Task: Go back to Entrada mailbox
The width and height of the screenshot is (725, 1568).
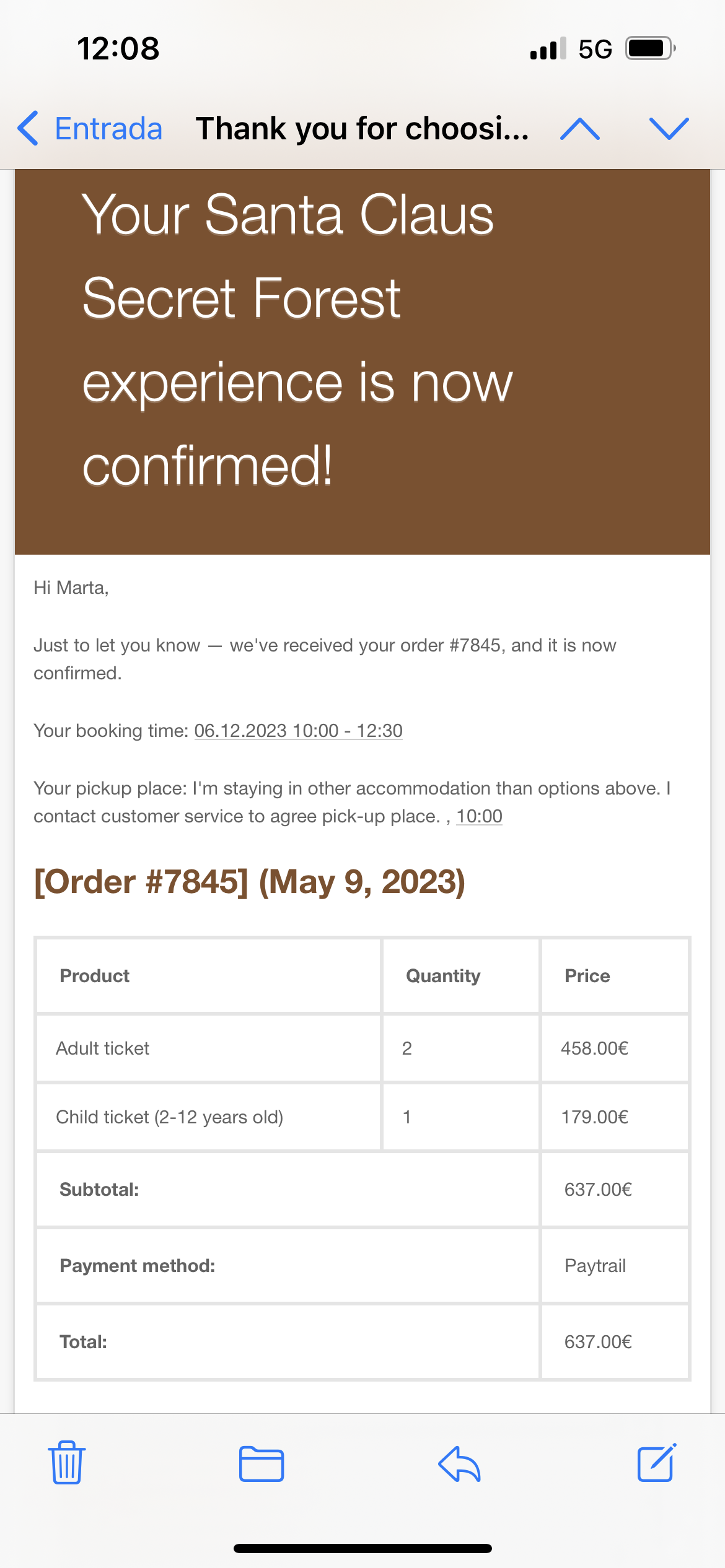Action: click(x=108, y=129)
